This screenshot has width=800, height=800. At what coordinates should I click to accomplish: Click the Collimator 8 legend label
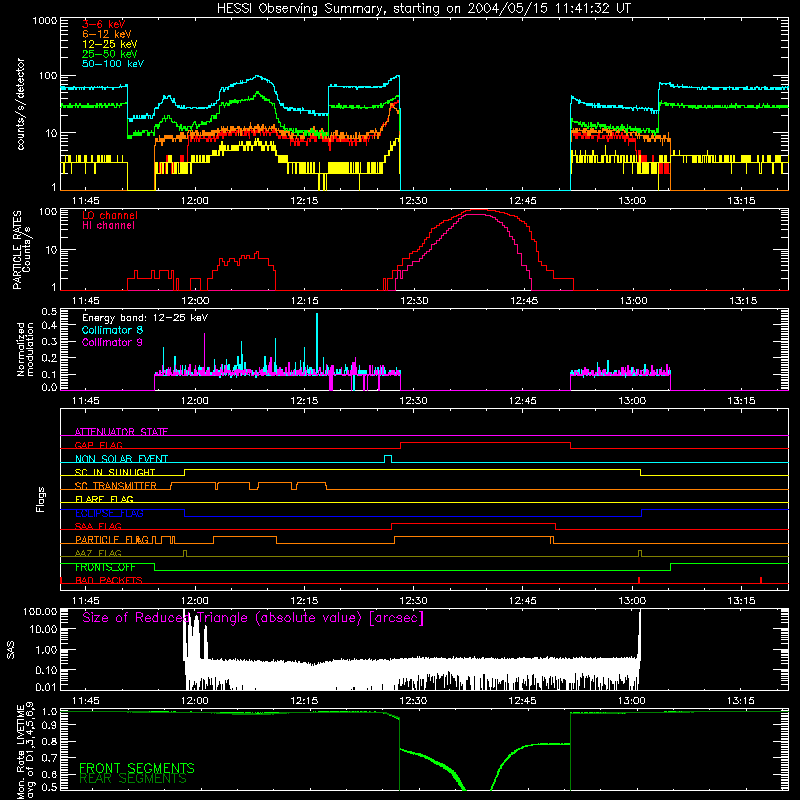[112, 330]
